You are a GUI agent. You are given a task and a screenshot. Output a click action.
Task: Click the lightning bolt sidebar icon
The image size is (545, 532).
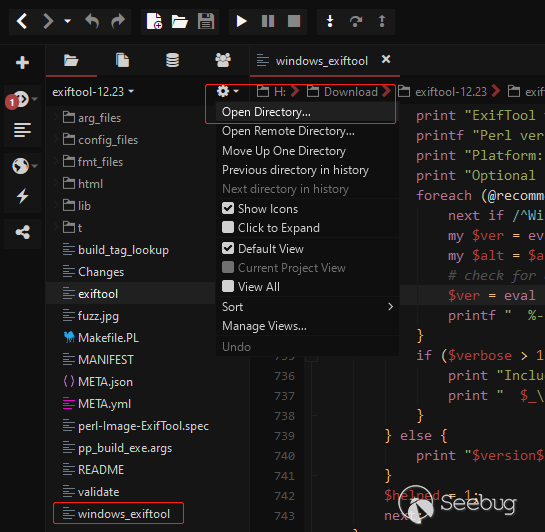coord(23,196)
